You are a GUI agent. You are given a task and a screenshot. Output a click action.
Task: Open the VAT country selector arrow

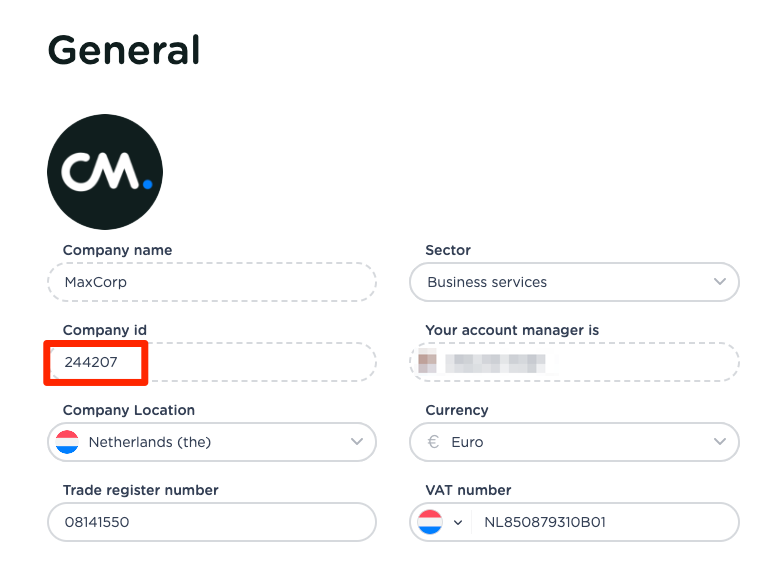458,522
